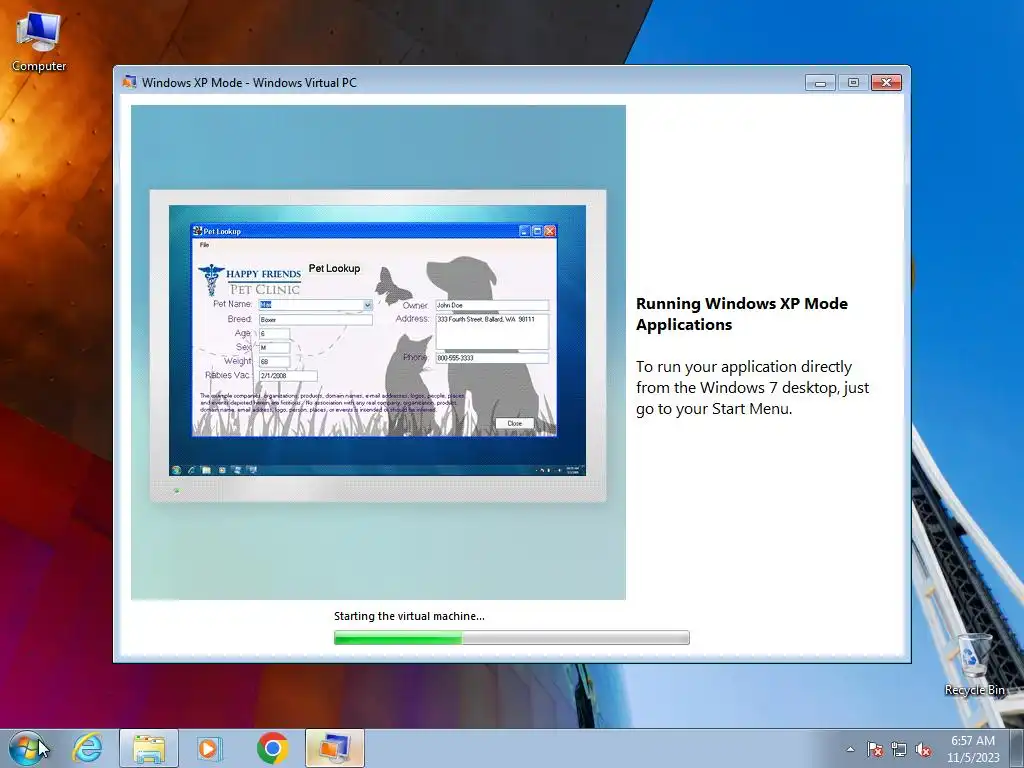Open the clock showing 6:57 AM

pyautogui.click(x=973, y=749)
